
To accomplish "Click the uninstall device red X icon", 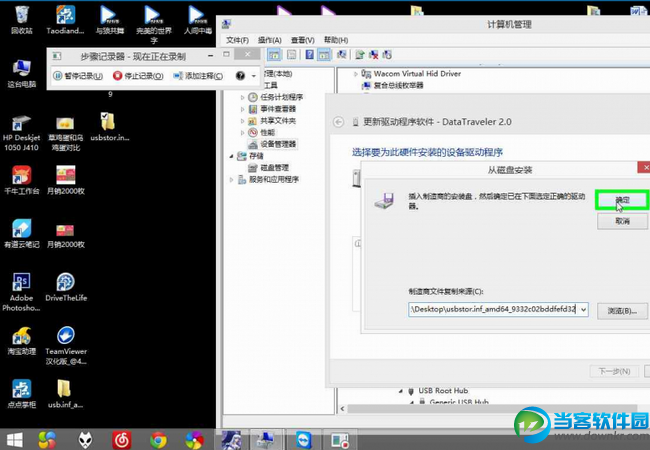I will coord(374,55).
